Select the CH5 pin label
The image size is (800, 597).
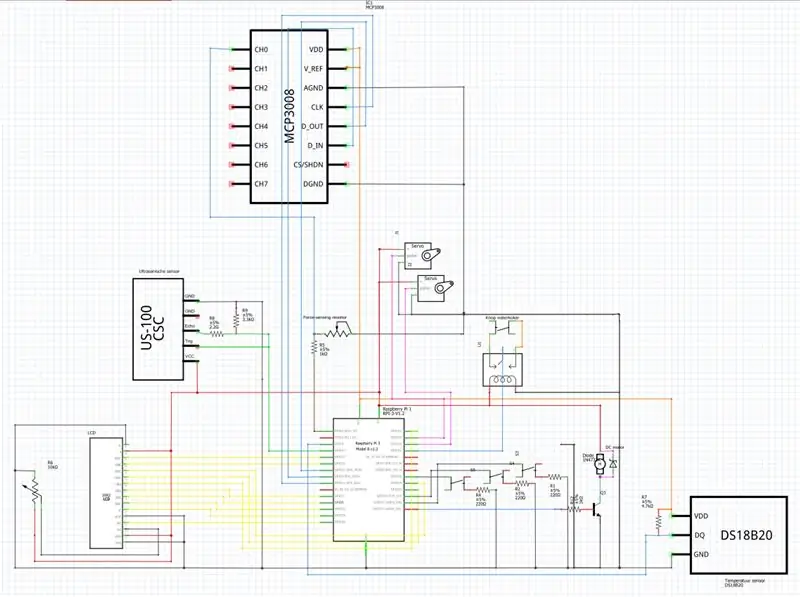click(x=261, y=145)
